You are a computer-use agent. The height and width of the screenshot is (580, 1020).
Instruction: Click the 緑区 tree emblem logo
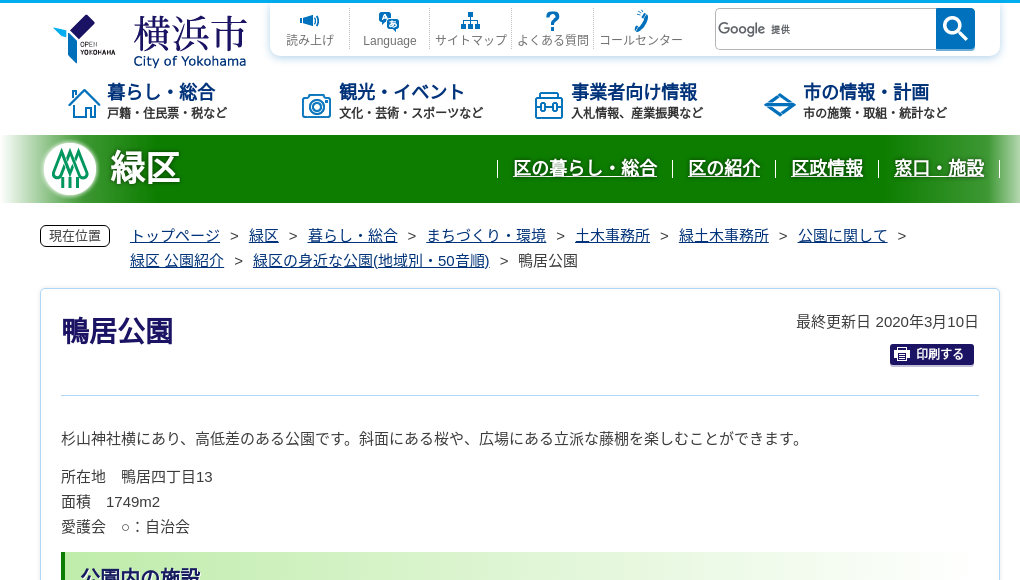pyautogui.click(x=67, y=167)
